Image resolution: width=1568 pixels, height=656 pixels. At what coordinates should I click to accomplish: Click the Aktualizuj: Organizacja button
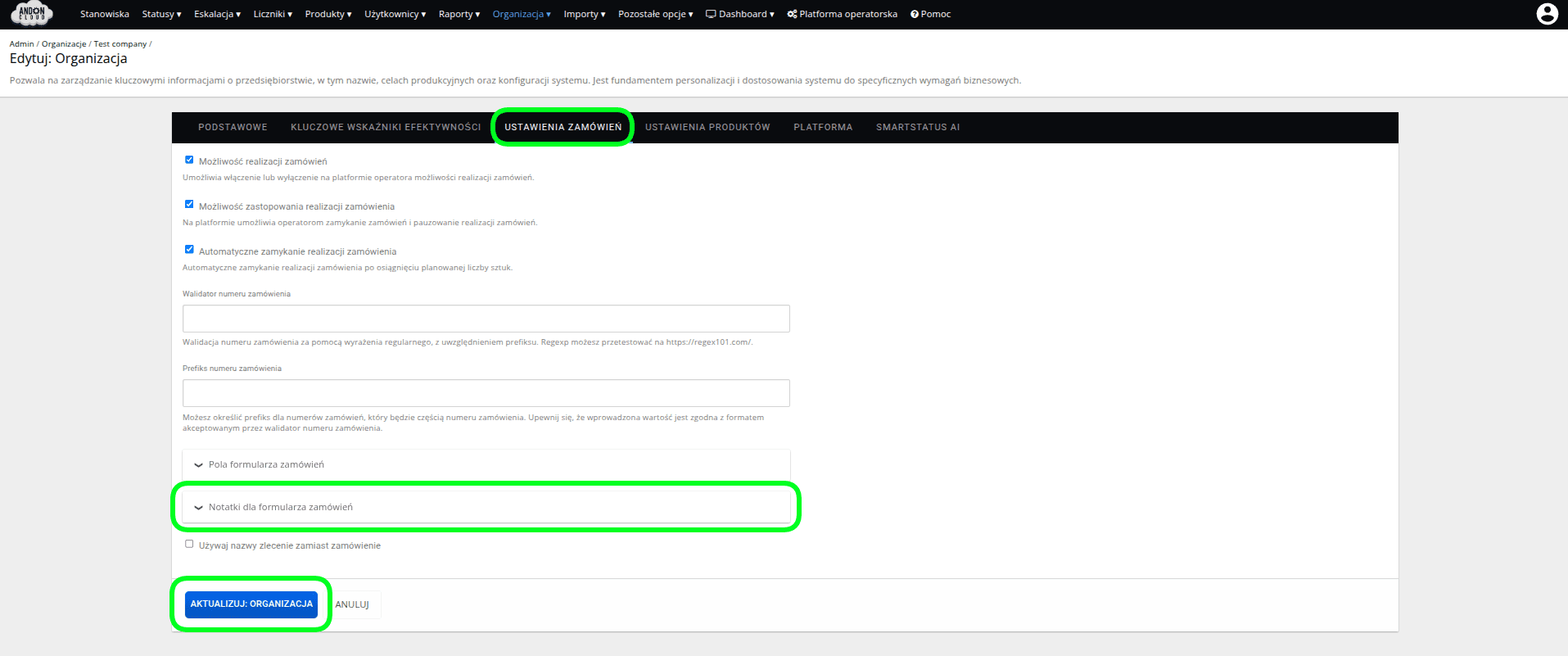pyautogui.click(x=251, y=604)
